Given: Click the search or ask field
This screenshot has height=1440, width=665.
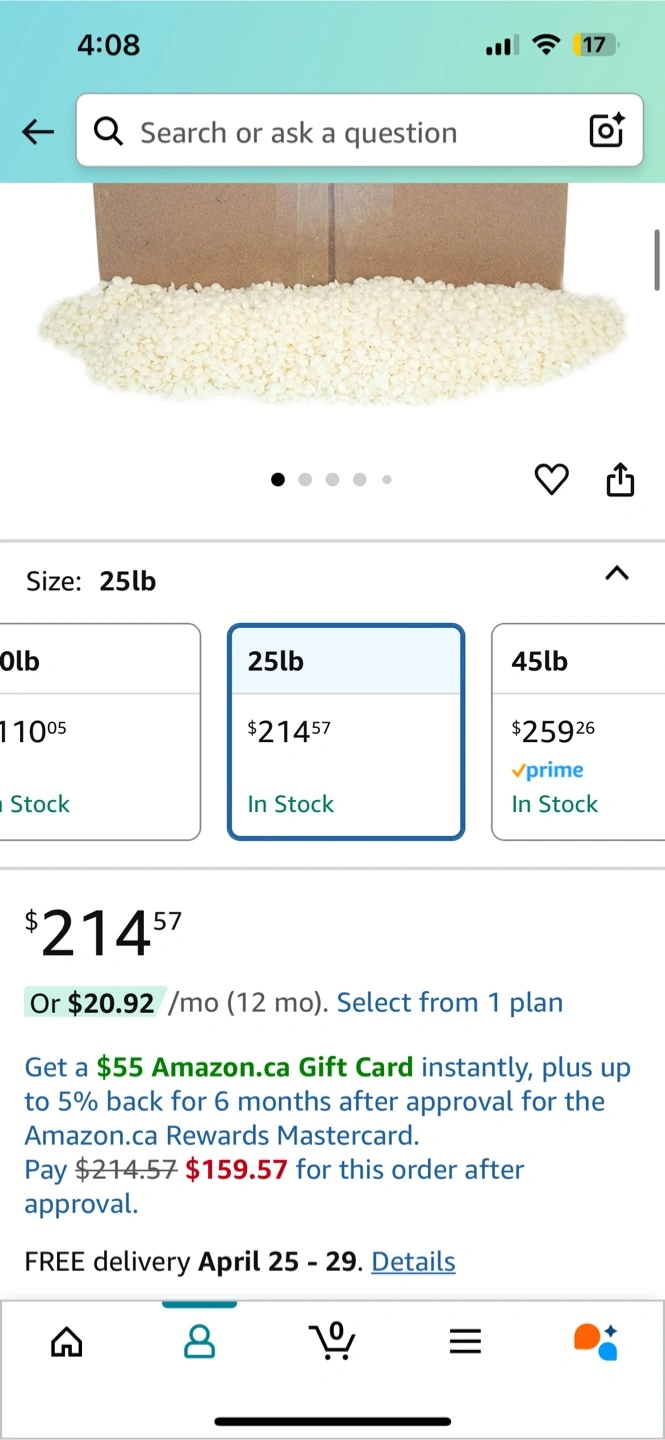Looking at the screenshot, I should point(340,132).
